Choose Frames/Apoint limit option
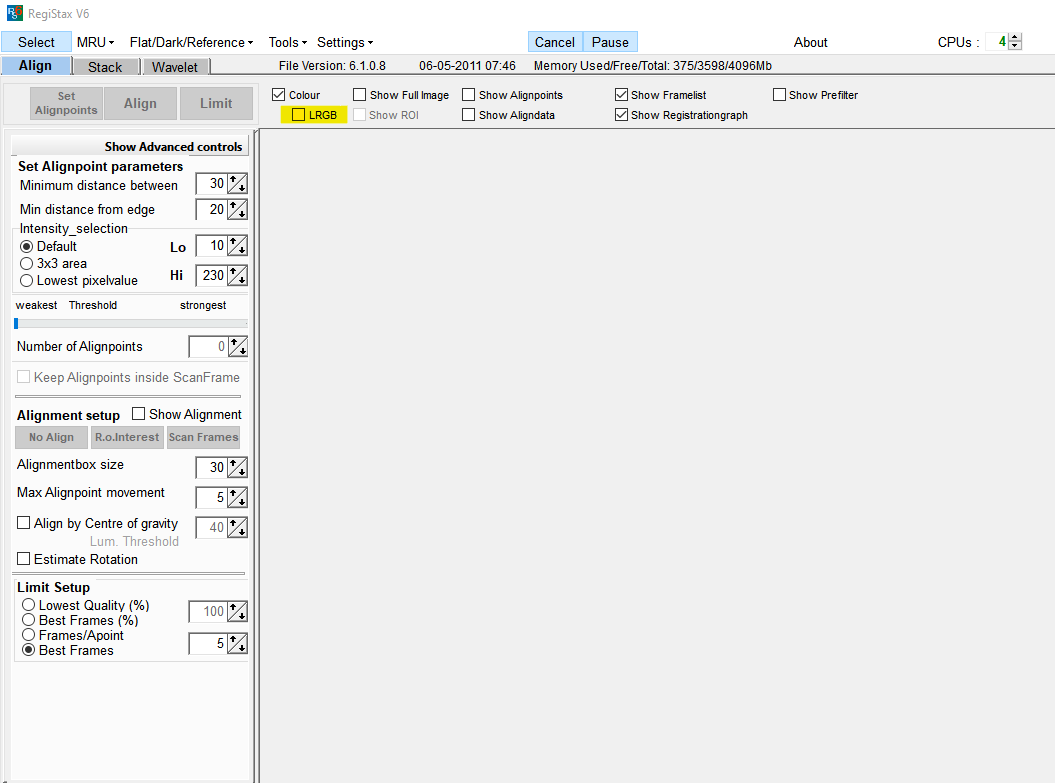The height and width of the screenshot is (783, 1055). pos(28,635)
